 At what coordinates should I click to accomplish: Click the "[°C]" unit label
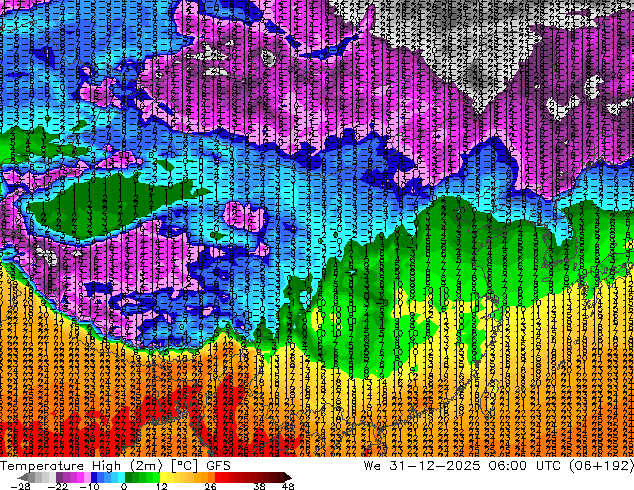tap(185, 466)
